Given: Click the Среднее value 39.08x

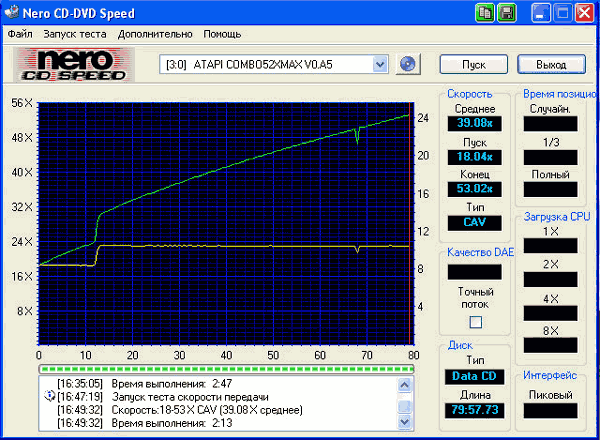Looking at the screenshot, I should point(474,123).
